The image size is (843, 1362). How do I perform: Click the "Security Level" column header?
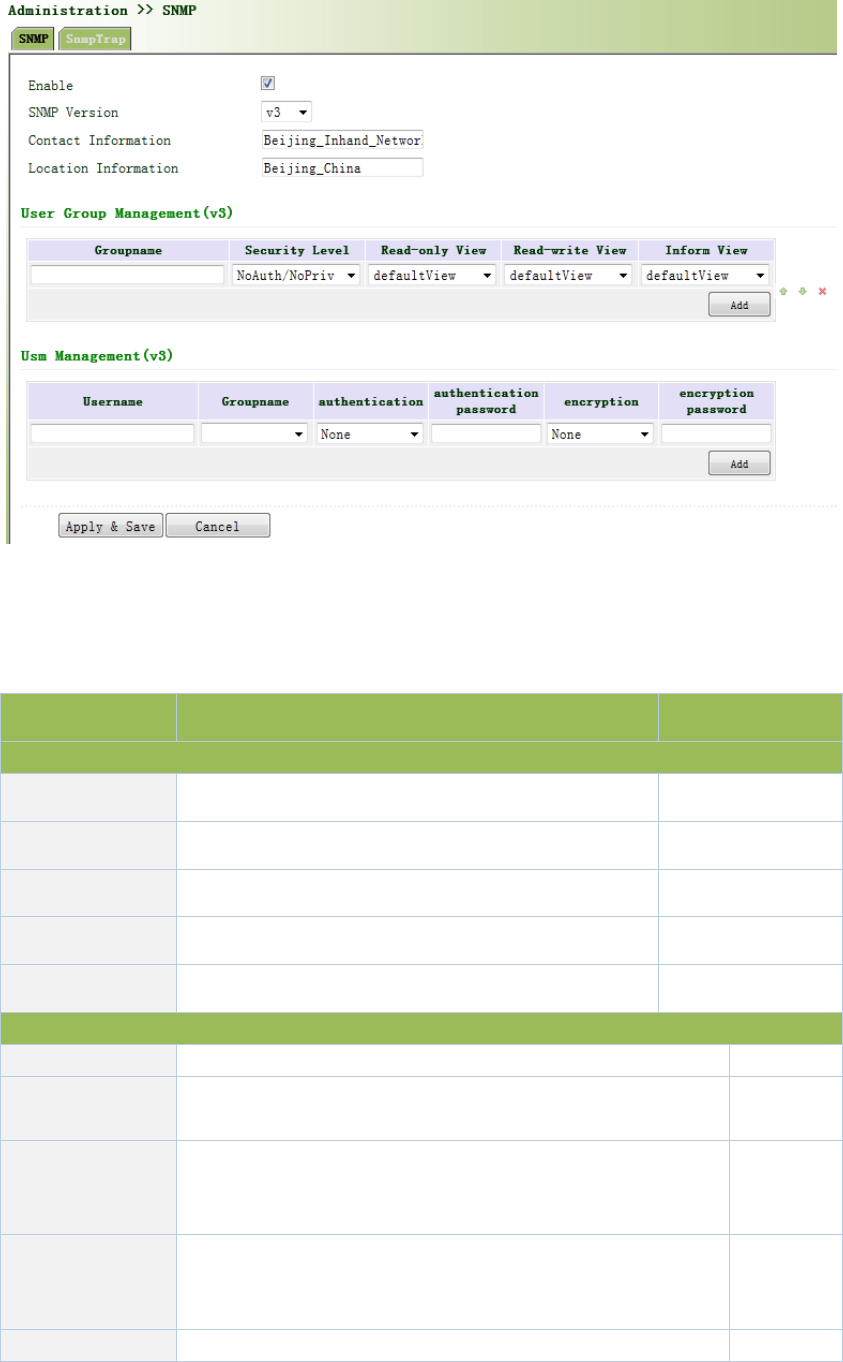coord(297,250)
